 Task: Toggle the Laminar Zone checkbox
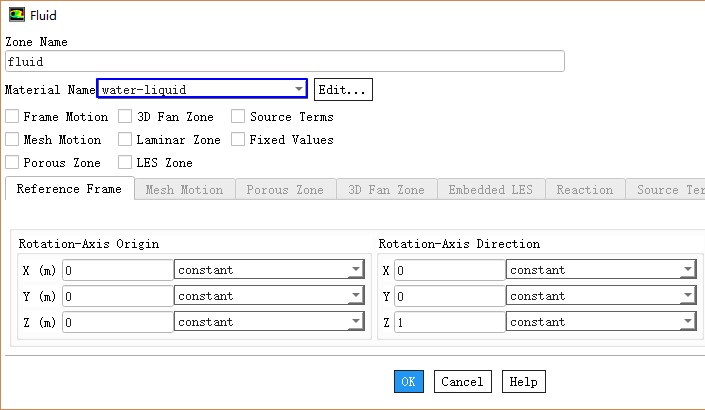tap(125, 139)
